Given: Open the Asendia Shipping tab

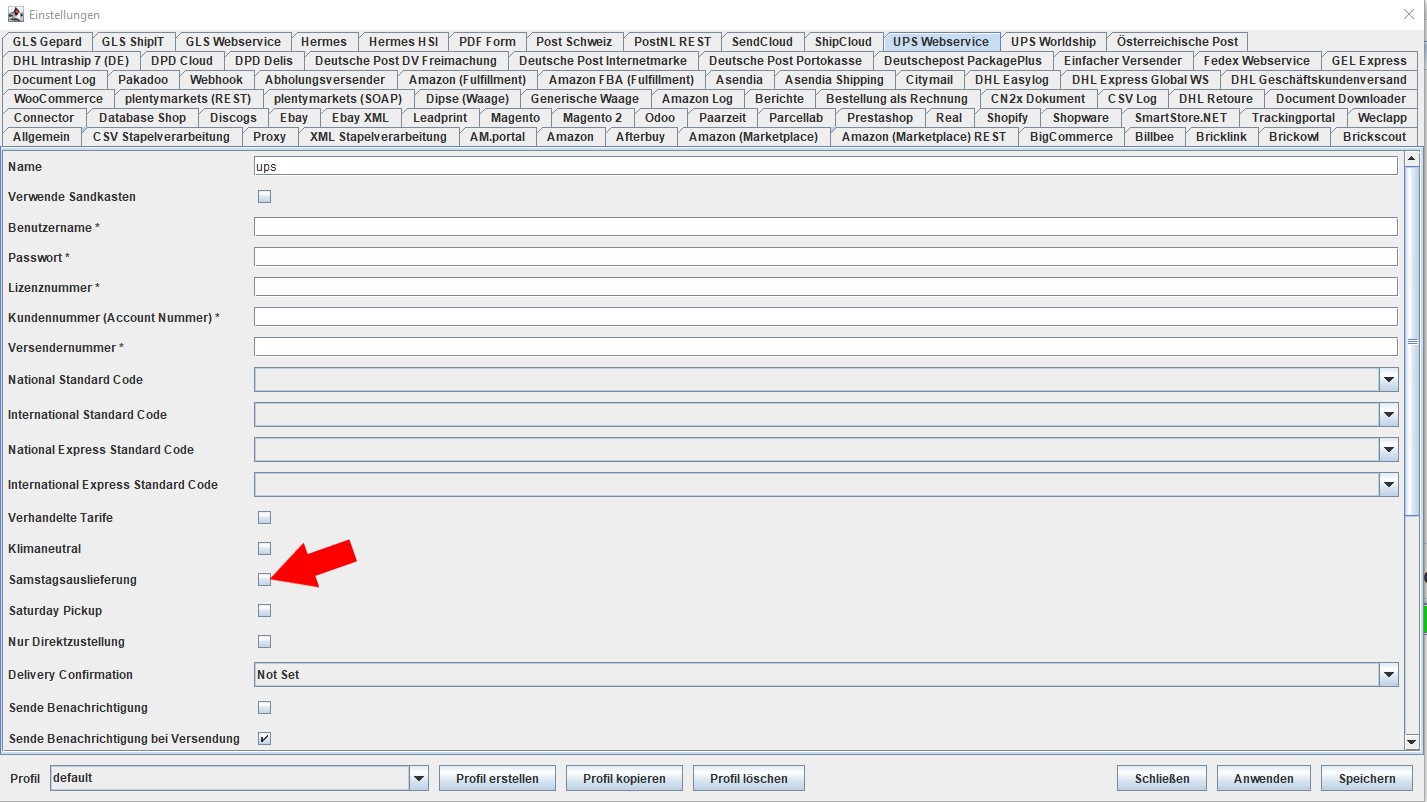Looking at the screenshot, I should (x=834, y=80).
